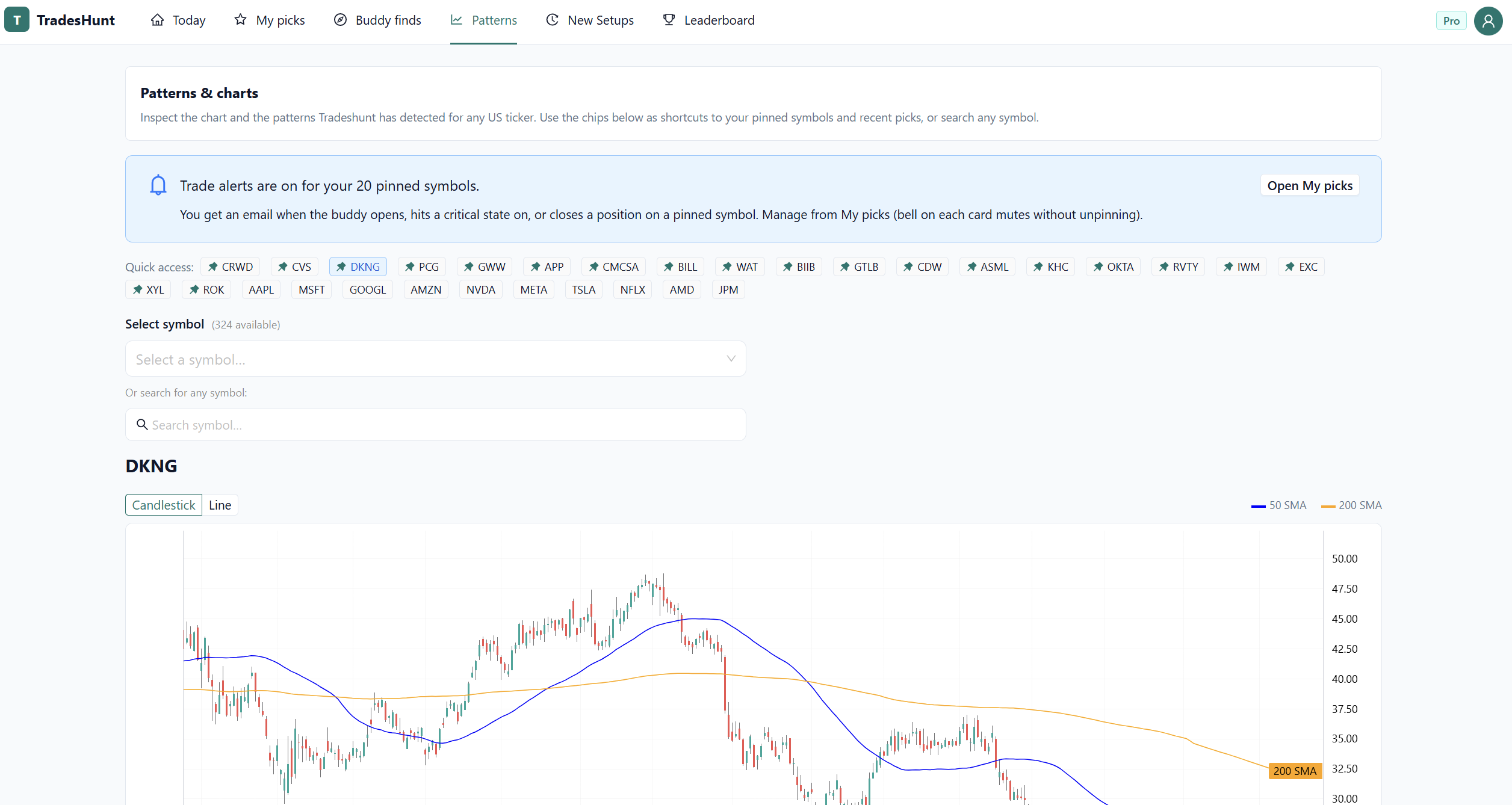Select the Patterns tab

(x=483, y=20)
